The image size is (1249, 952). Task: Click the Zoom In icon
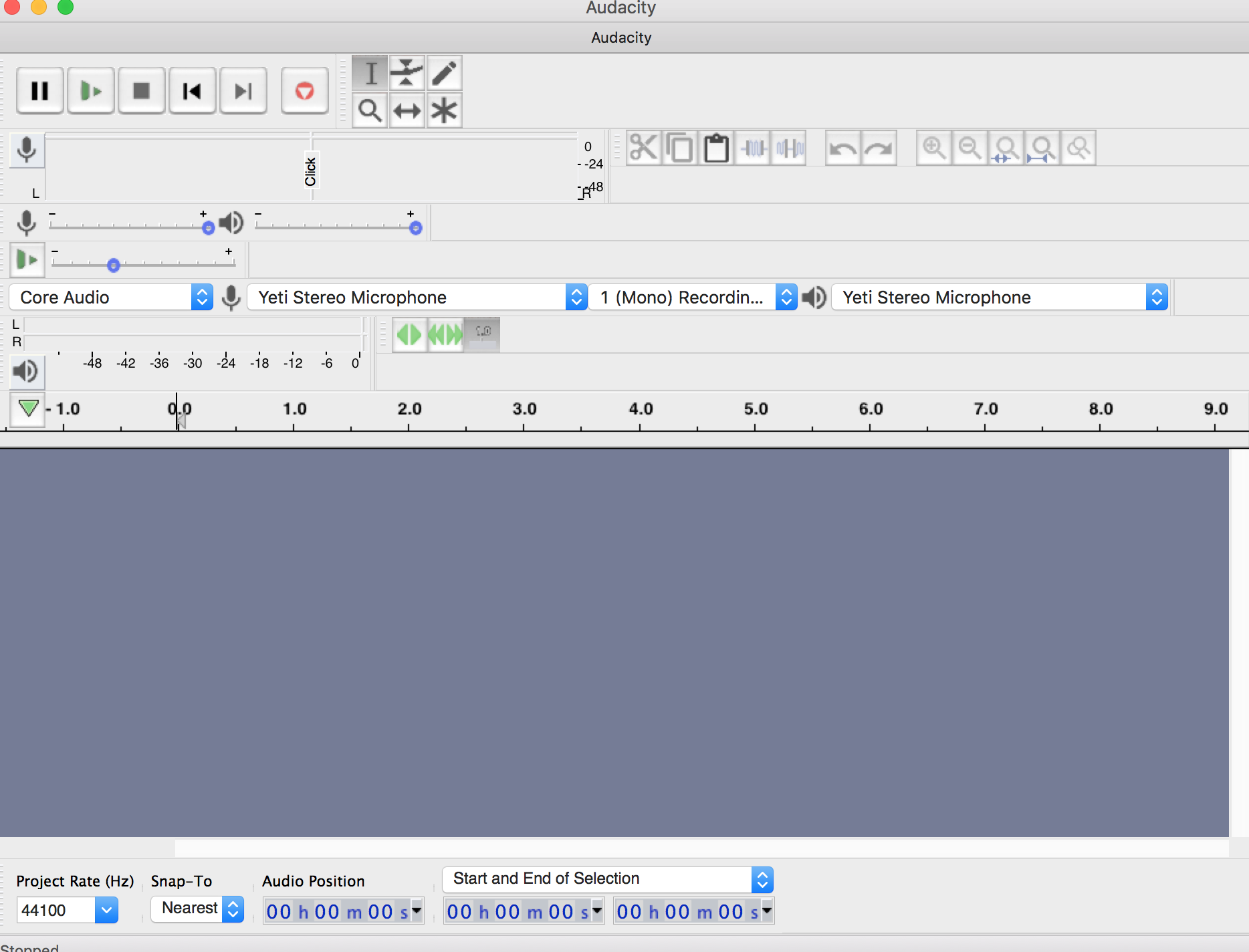tap(933, 148)
